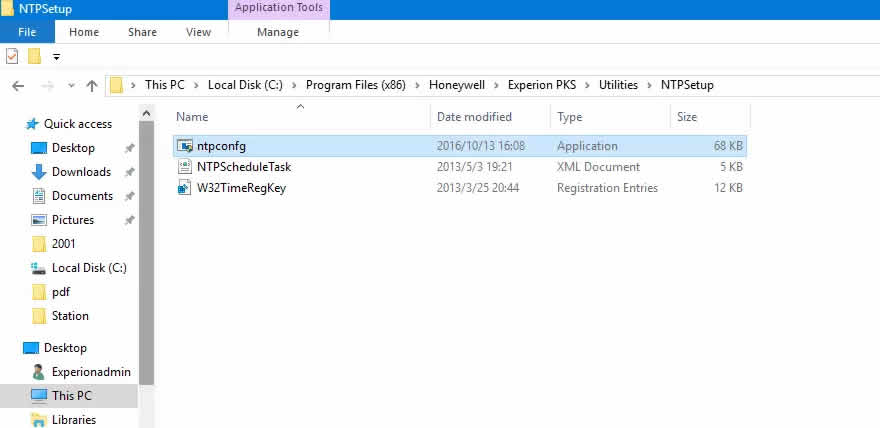Switch to the Home ribbon tab

coord(84,32)
